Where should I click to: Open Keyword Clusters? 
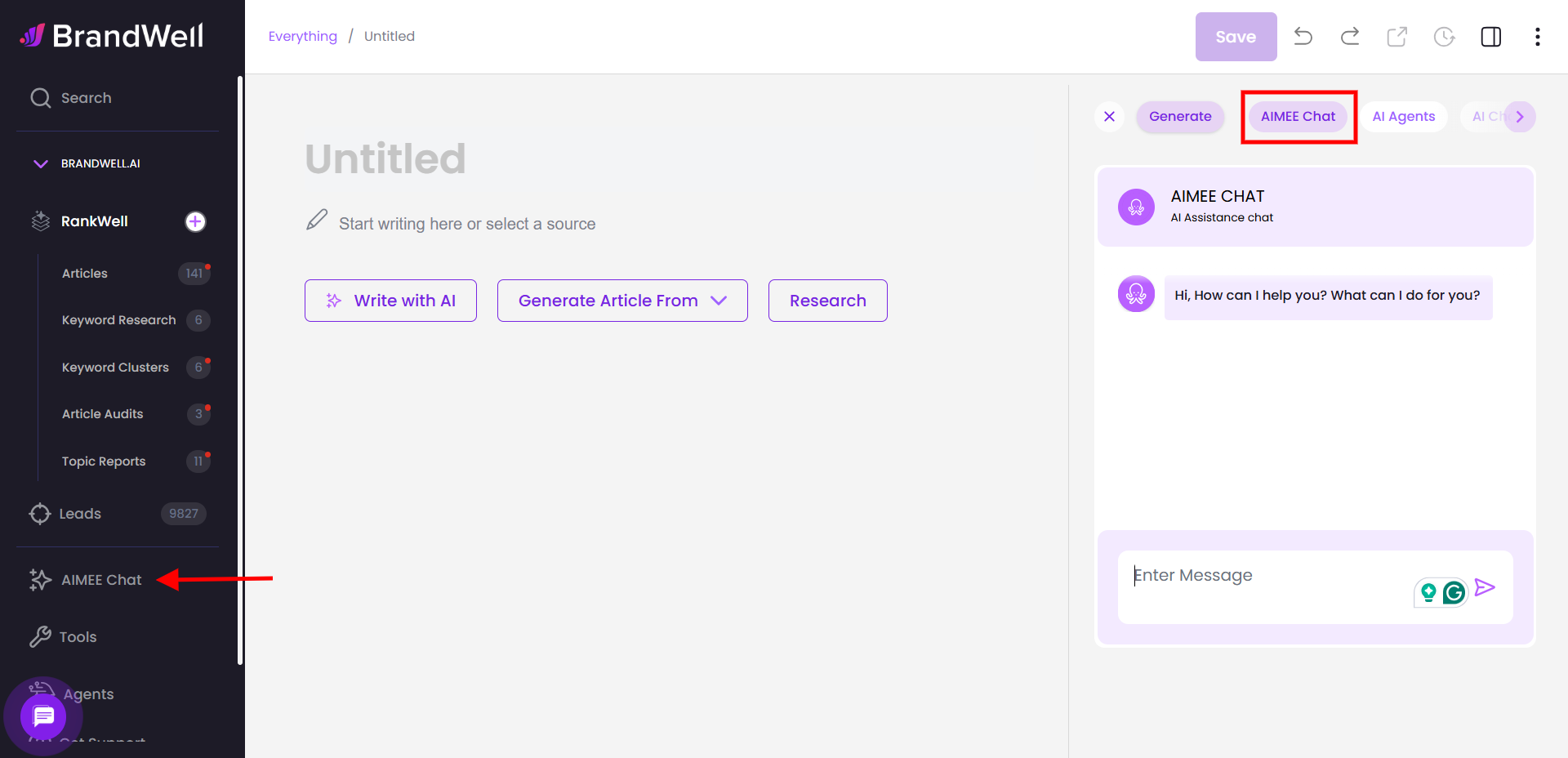click(116, 368)
